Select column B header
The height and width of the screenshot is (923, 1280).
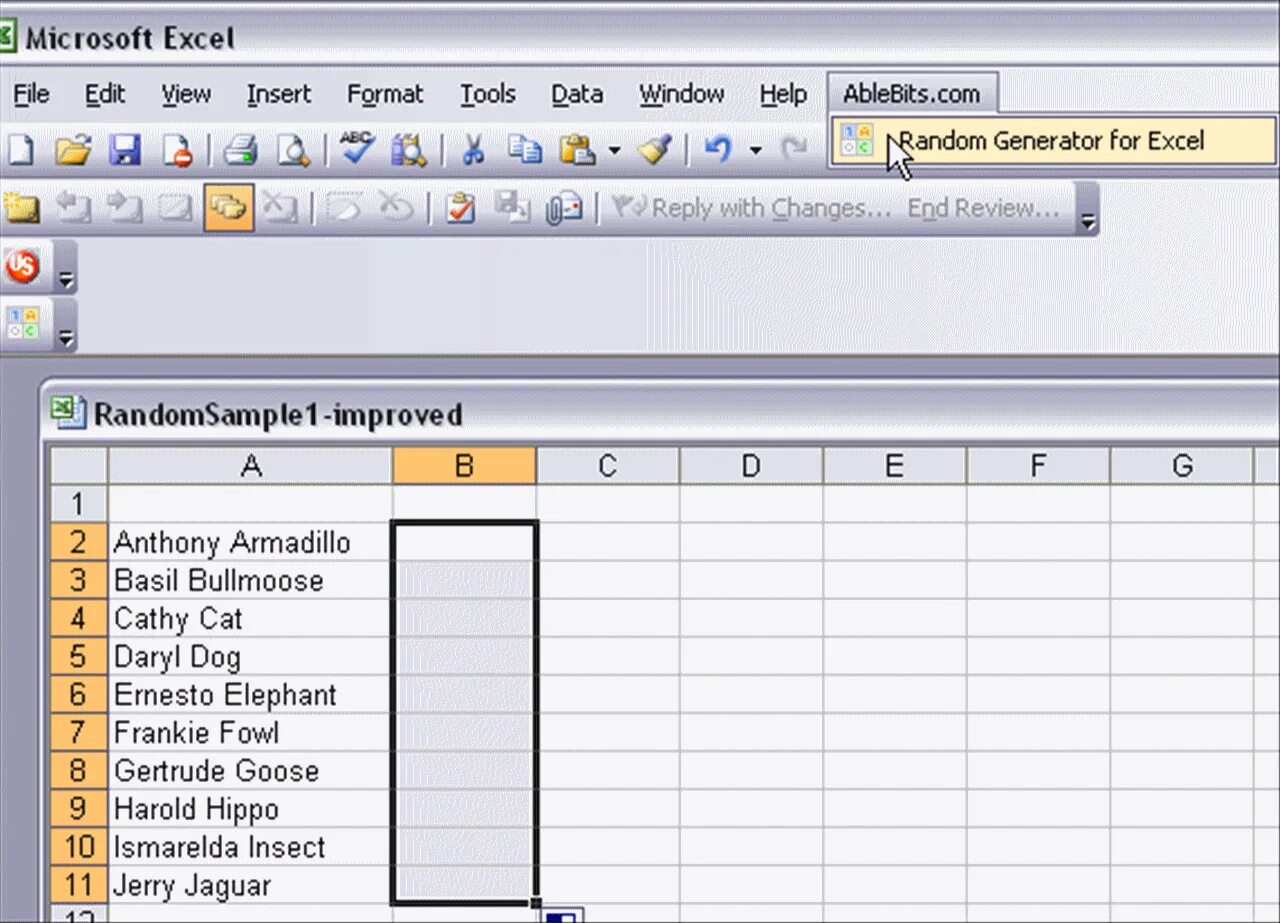click(x=464, y=465)
